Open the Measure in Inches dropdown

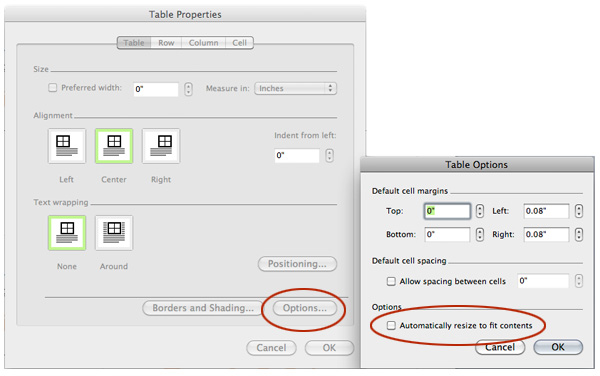[x=295, y=88]
